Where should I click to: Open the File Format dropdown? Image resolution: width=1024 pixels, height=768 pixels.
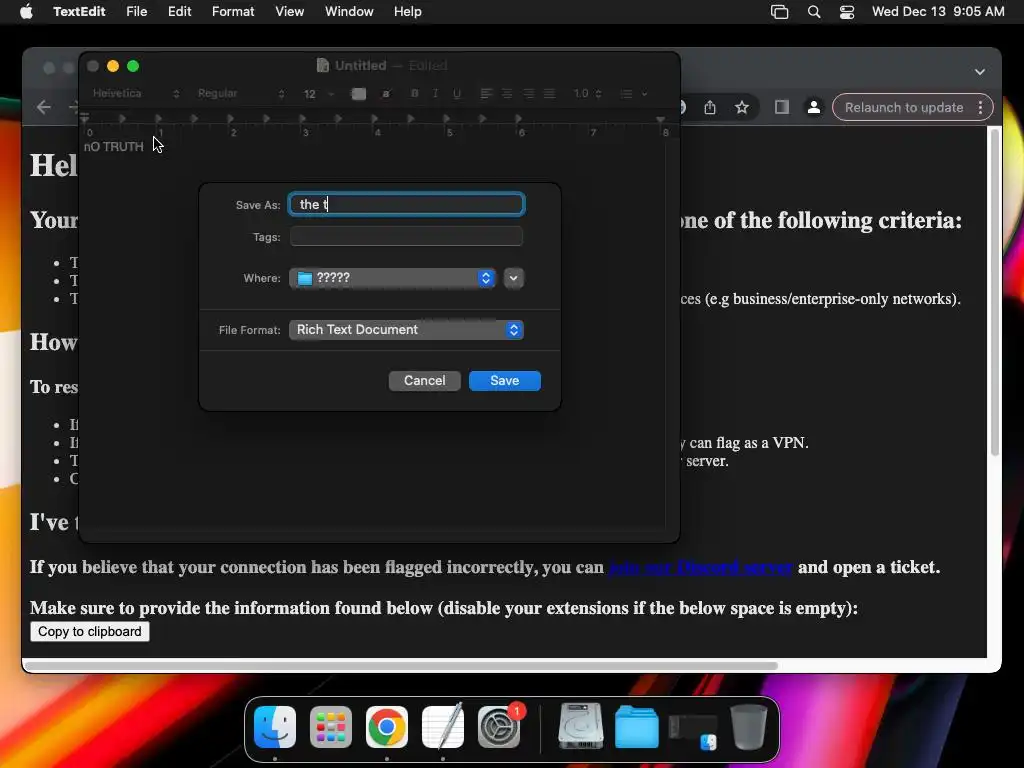point(406,330)
